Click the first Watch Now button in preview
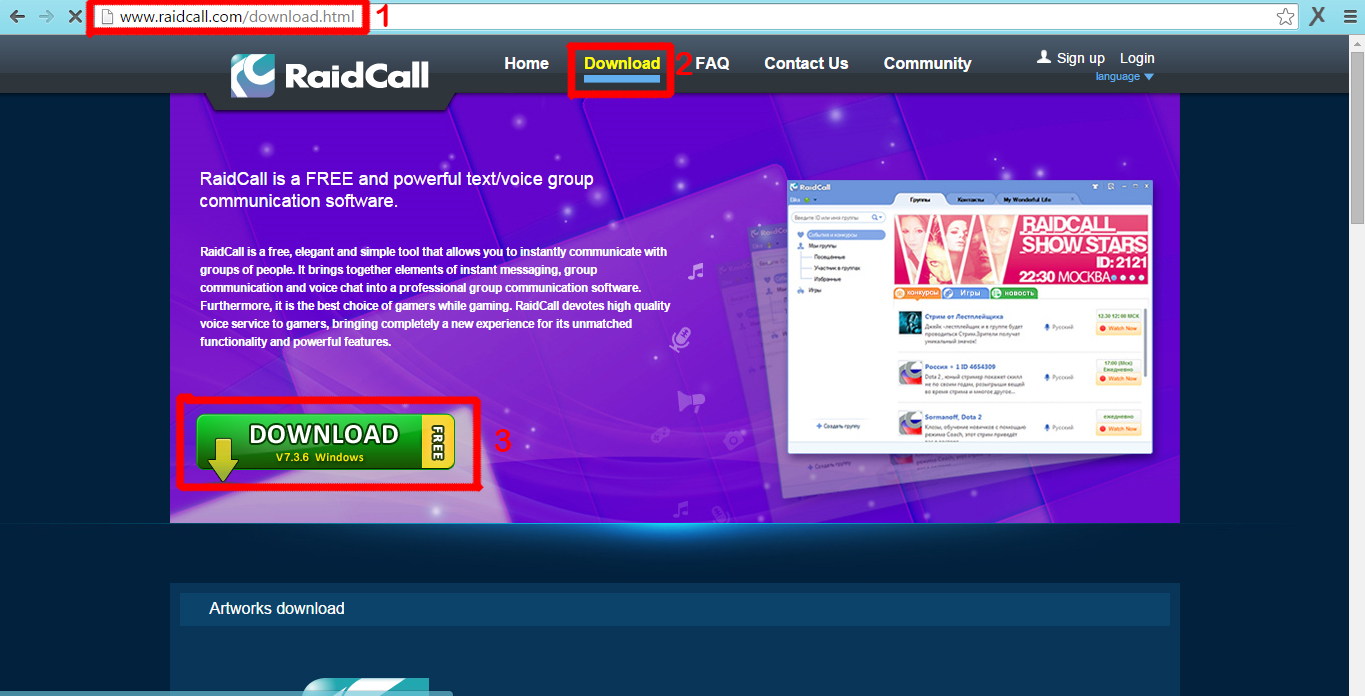1365x696 pixels. pos(1118,328)
